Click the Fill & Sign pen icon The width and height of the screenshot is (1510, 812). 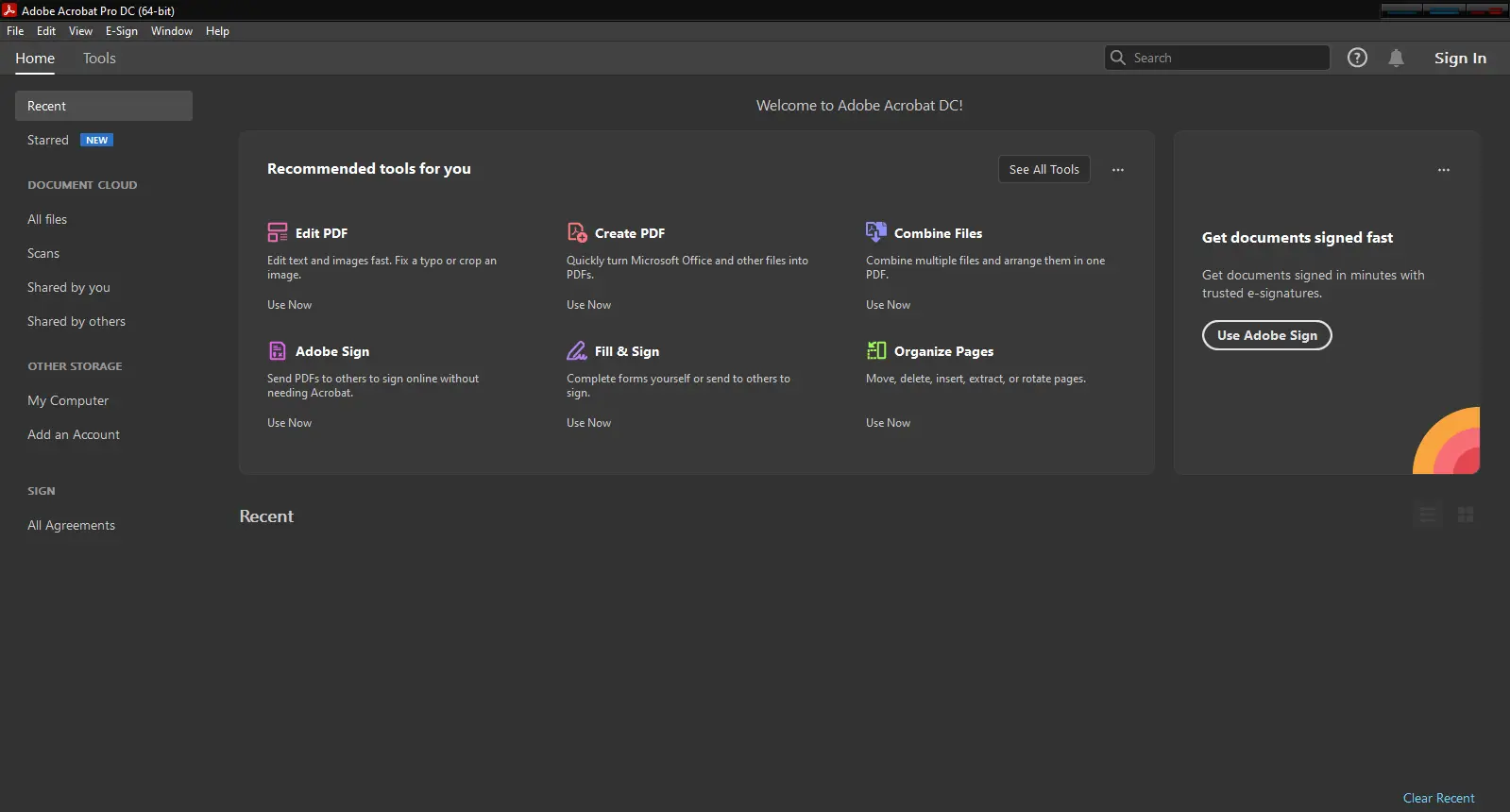point(577,350)
